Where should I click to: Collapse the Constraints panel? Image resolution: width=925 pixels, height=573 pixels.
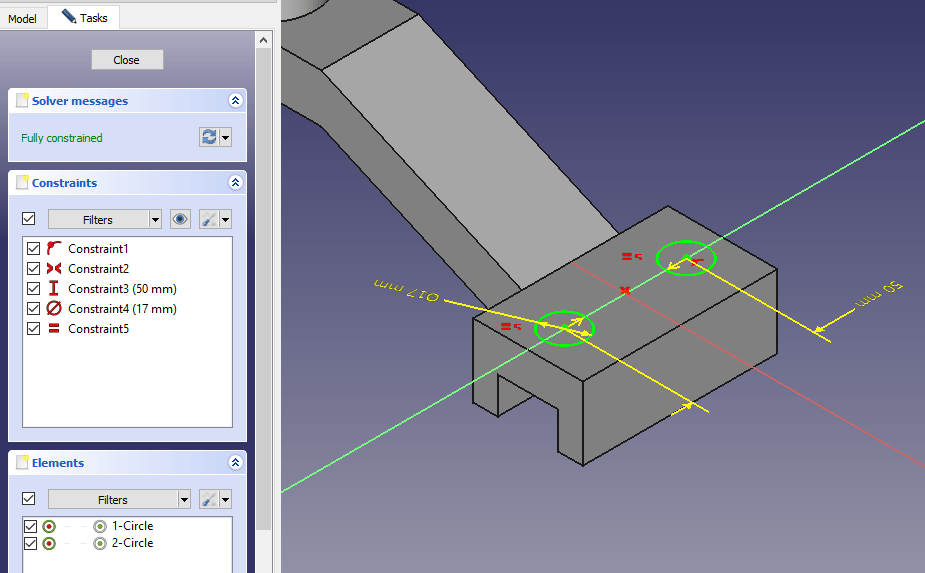click(x=235, y=182)
